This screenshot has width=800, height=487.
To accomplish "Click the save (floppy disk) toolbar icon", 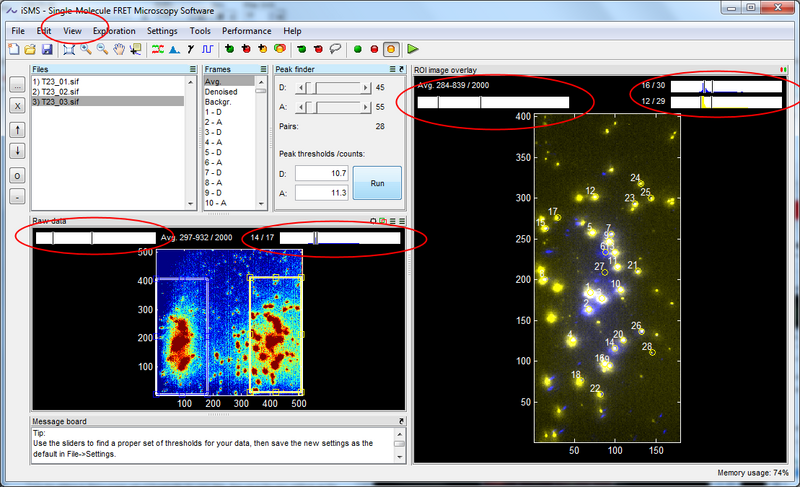I will [46, 48].
